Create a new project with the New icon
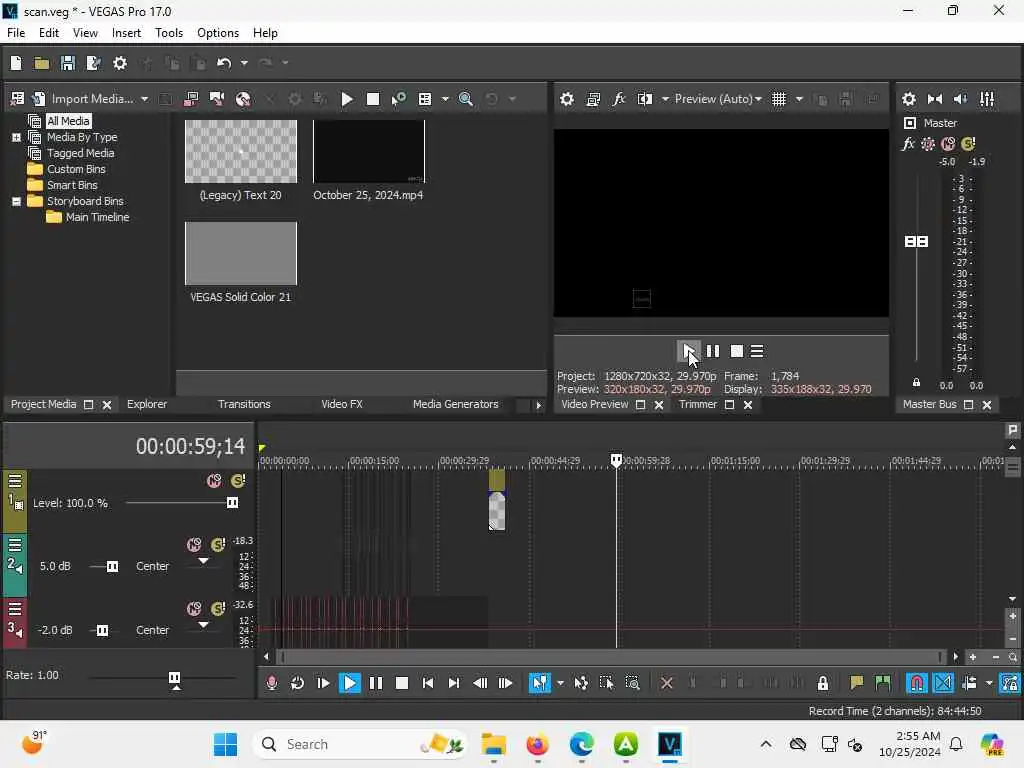This screenshot has height=768, width=1024. point(16,63)
